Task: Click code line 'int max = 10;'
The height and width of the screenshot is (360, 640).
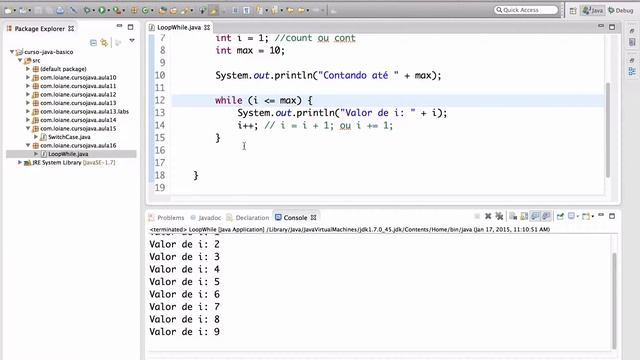Action: pos(250,50)
